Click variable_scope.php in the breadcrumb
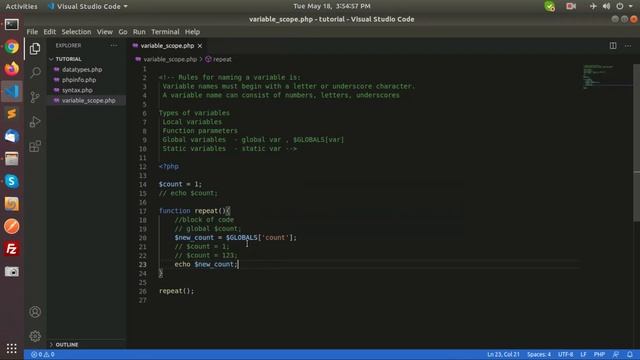The image size is (640, 360). pos(170,60)
